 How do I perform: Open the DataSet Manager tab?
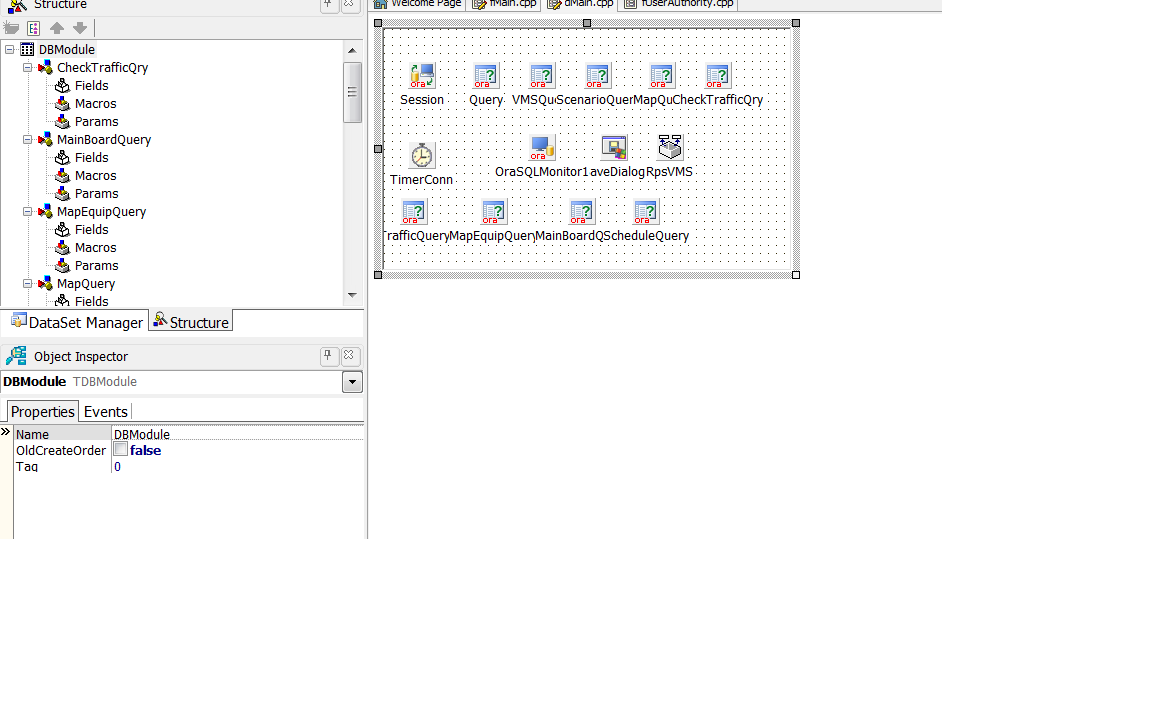click(x=76, y=322)
